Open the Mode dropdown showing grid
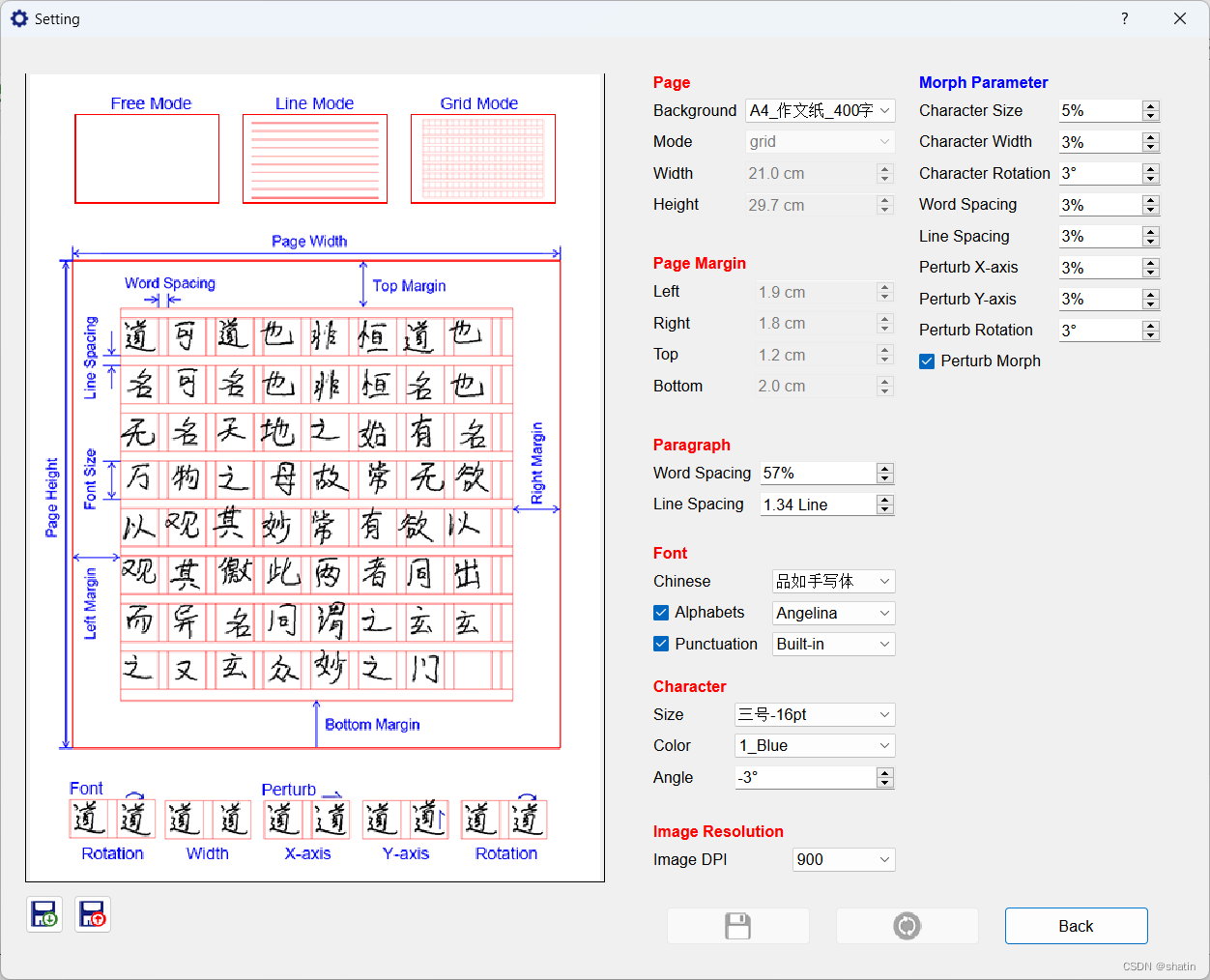1210x980 pixels. pos(820,142)
